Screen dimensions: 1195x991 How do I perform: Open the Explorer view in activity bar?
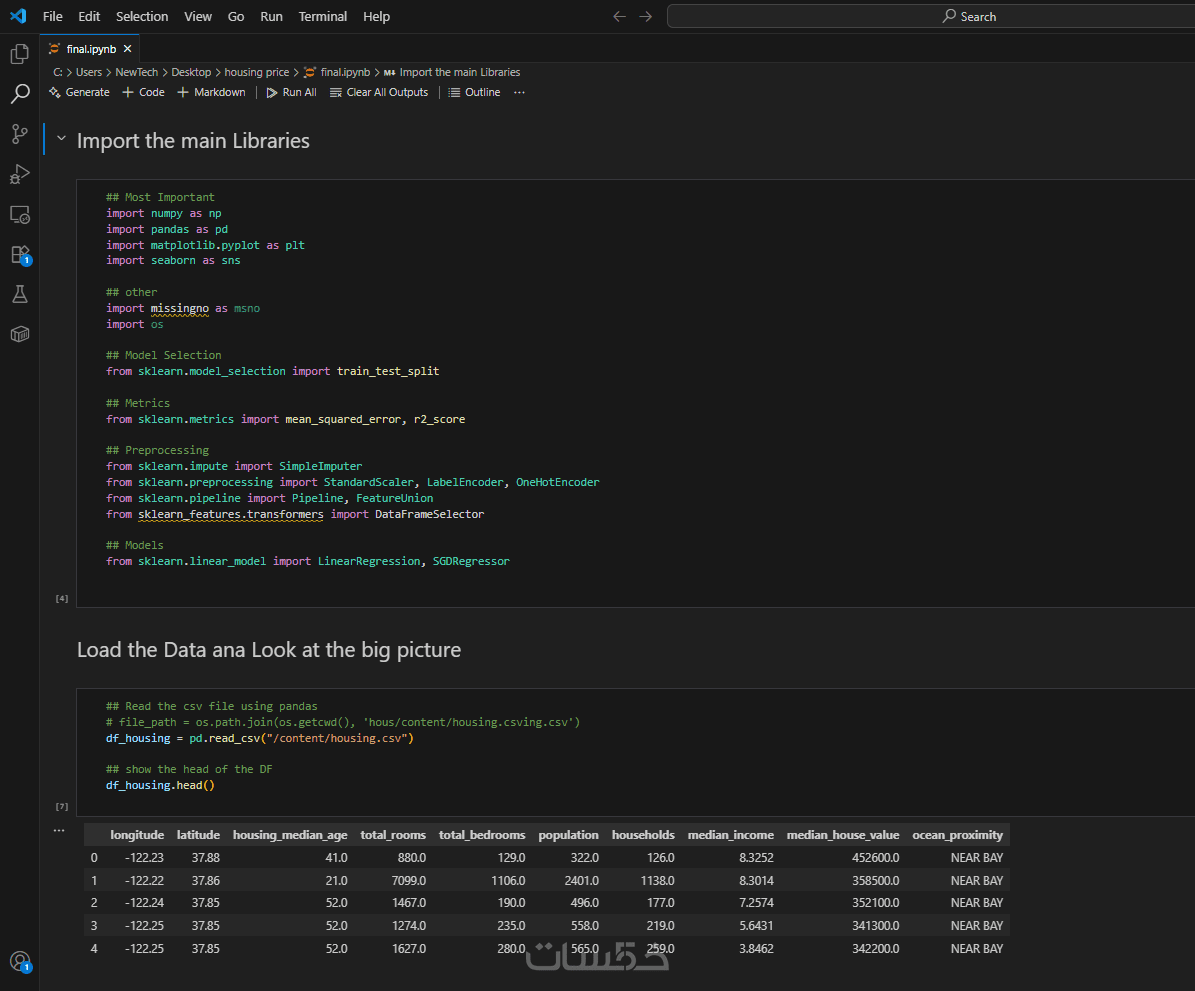point(19,54)
